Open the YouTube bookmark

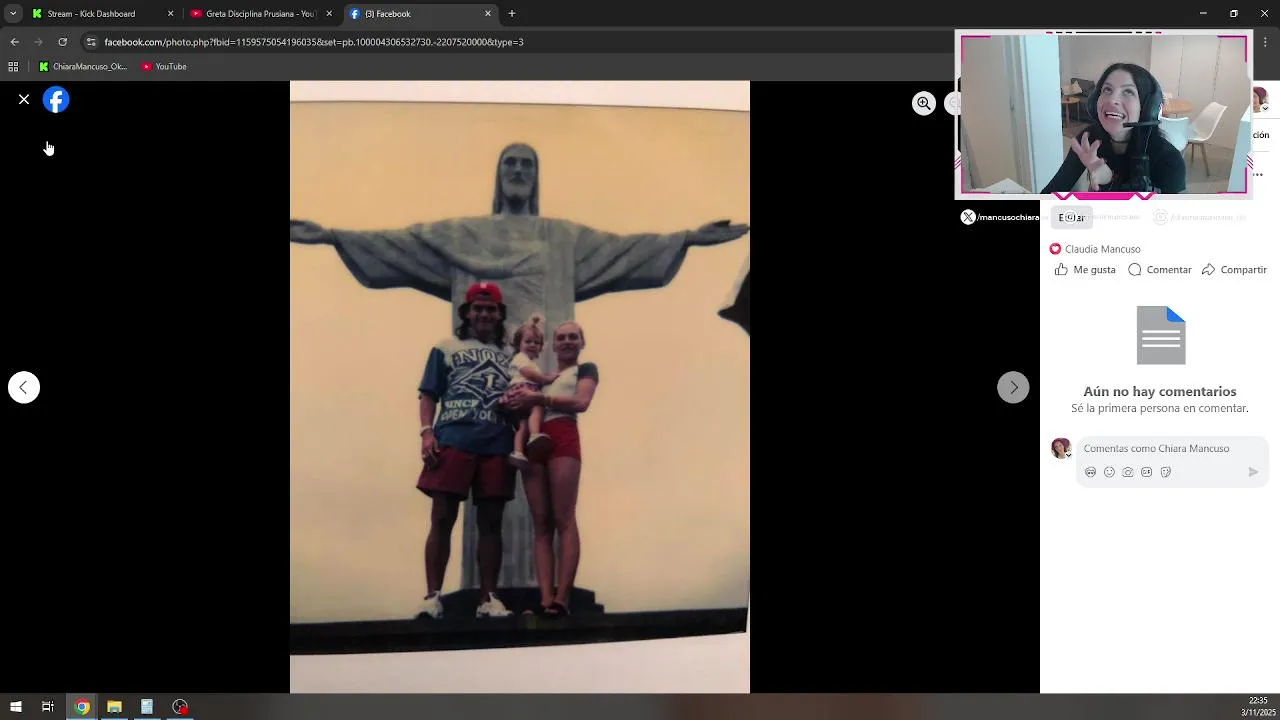(164, 67)
